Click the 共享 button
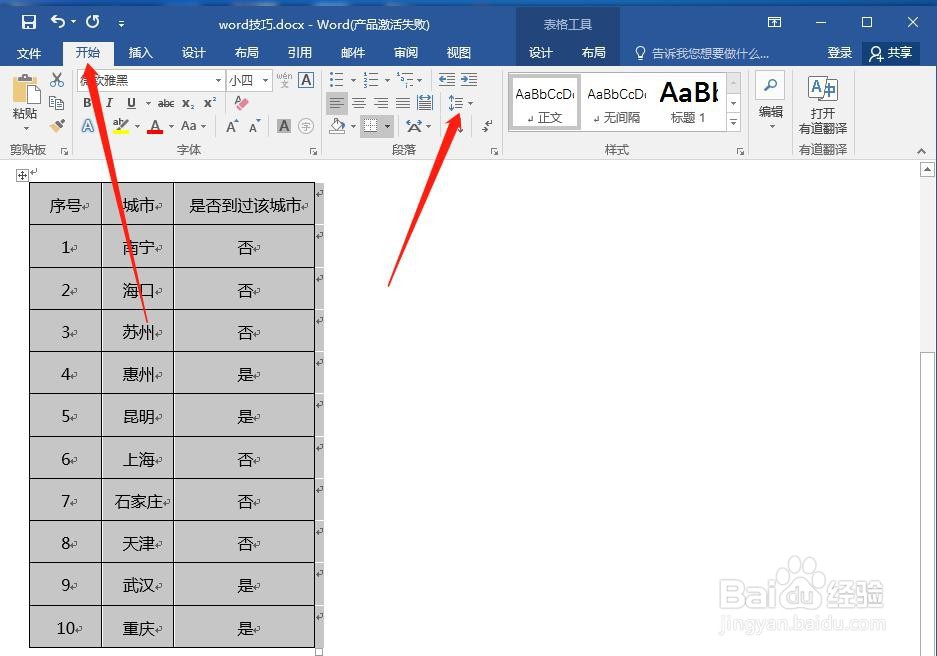The image size is (937, 656). [x=899, y=53]
